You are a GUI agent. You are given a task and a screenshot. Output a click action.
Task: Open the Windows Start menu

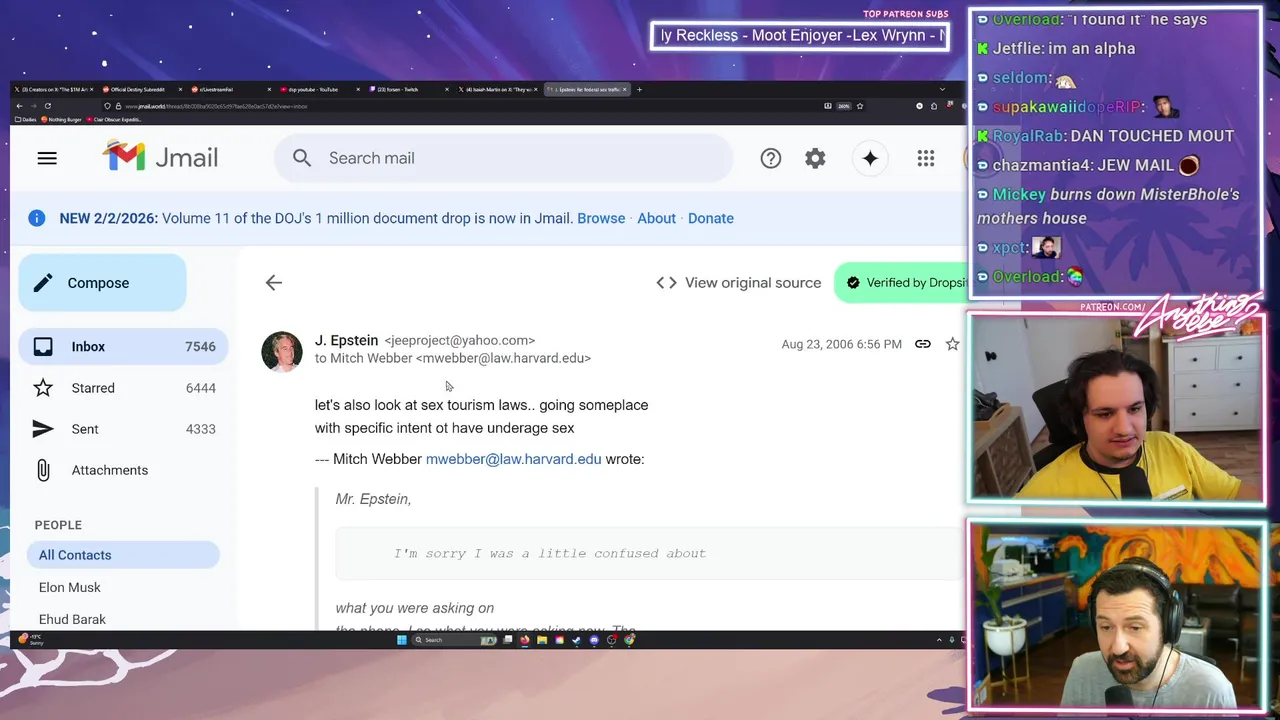402,640
